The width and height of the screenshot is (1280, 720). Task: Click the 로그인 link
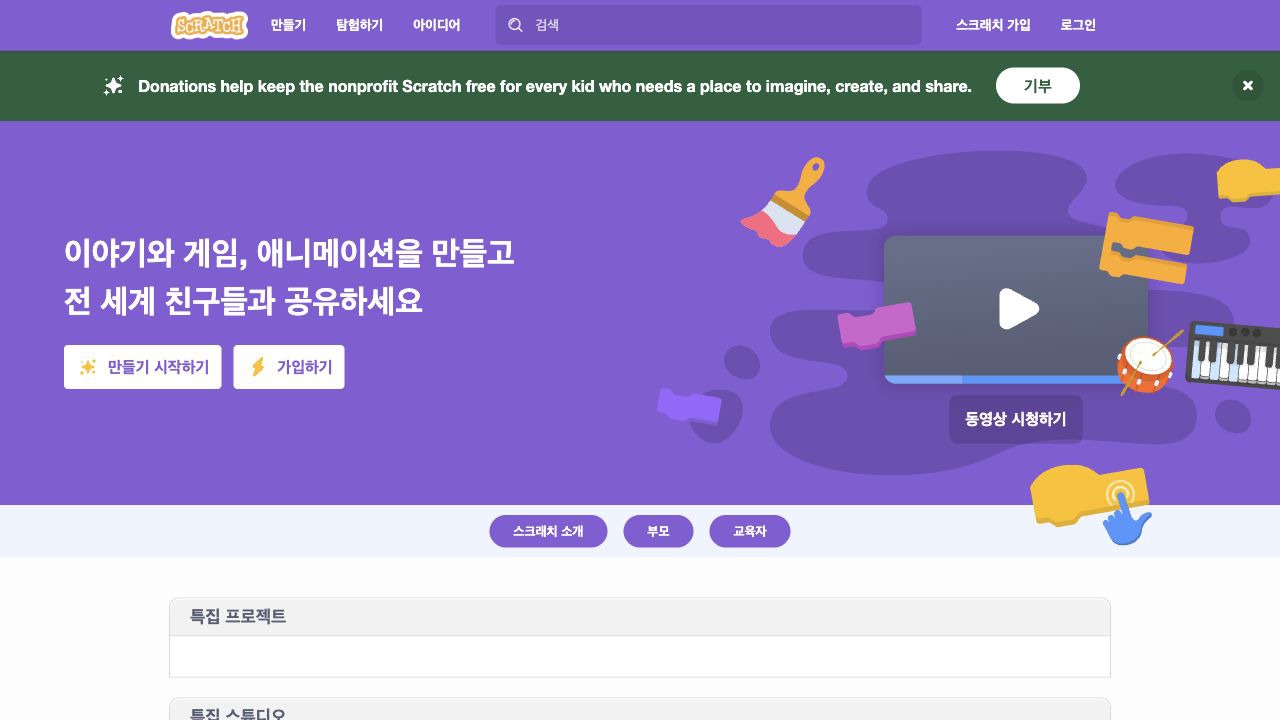tap(1078, 25)
